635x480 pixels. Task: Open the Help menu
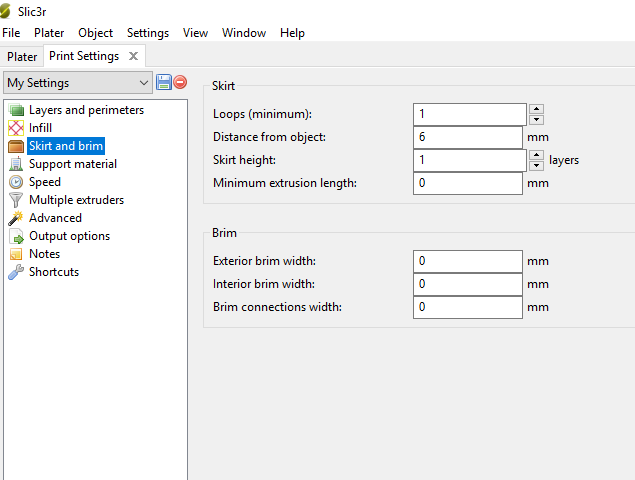point(292,33)
